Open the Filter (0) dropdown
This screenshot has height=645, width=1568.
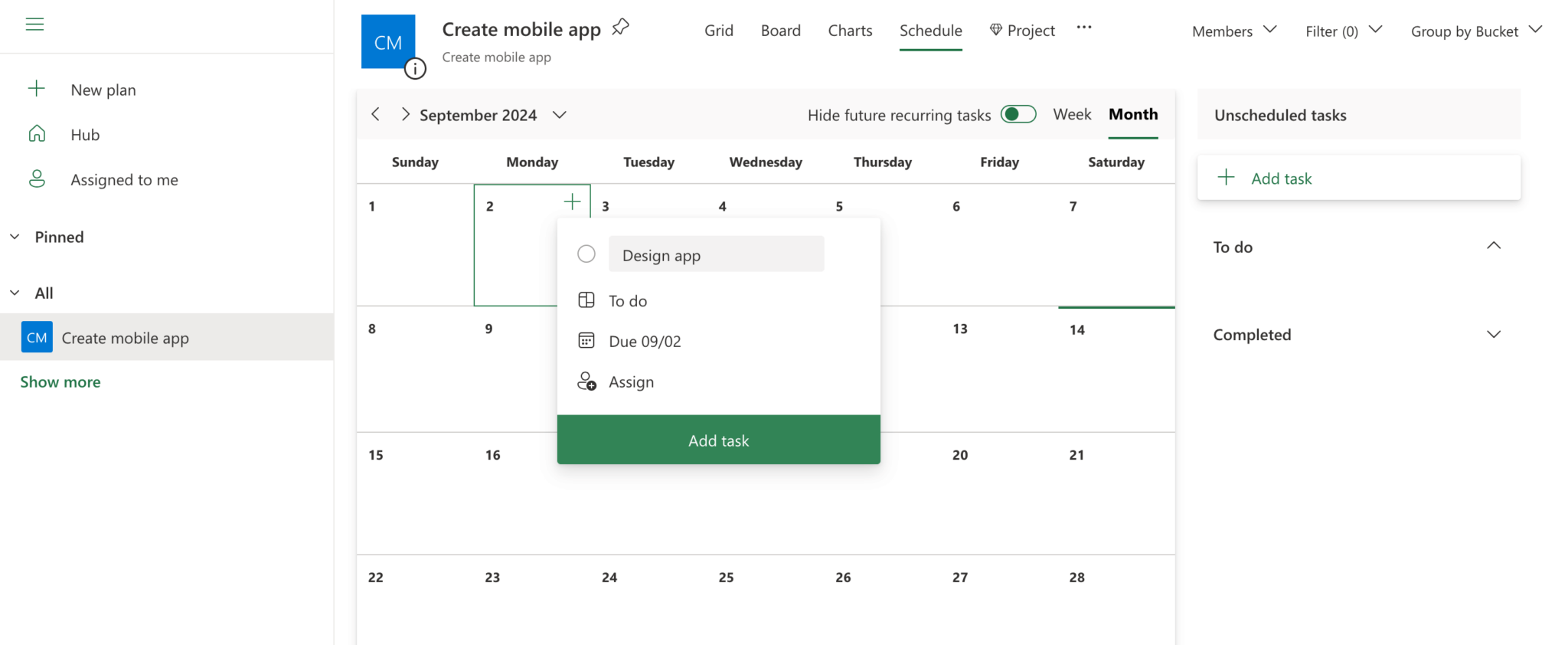(1344, 31)
